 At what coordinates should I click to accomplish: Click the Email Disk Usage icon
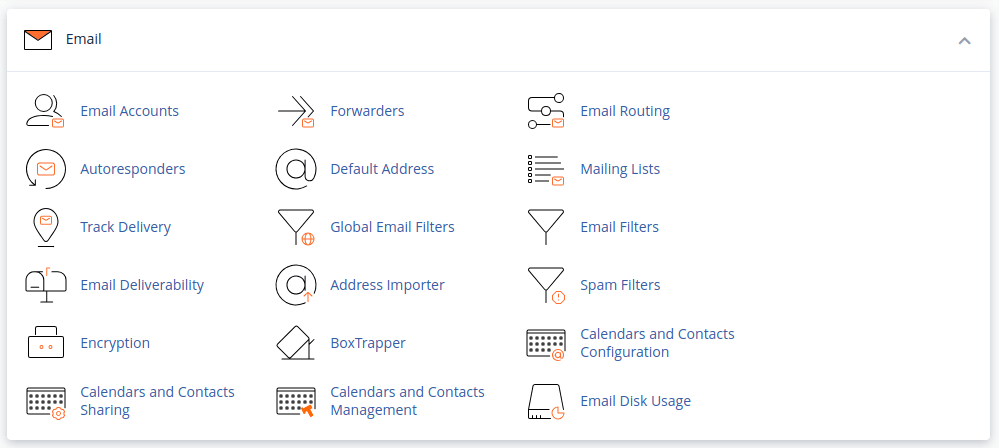(545, 401)
